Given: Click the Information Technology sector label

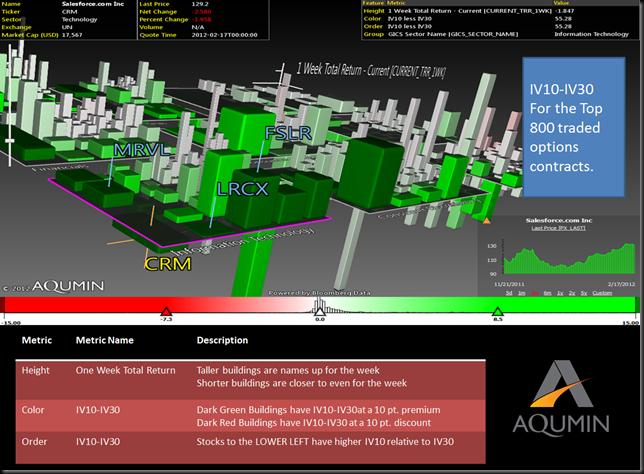Looking at the screenshot, I should (x=243, y=242).
